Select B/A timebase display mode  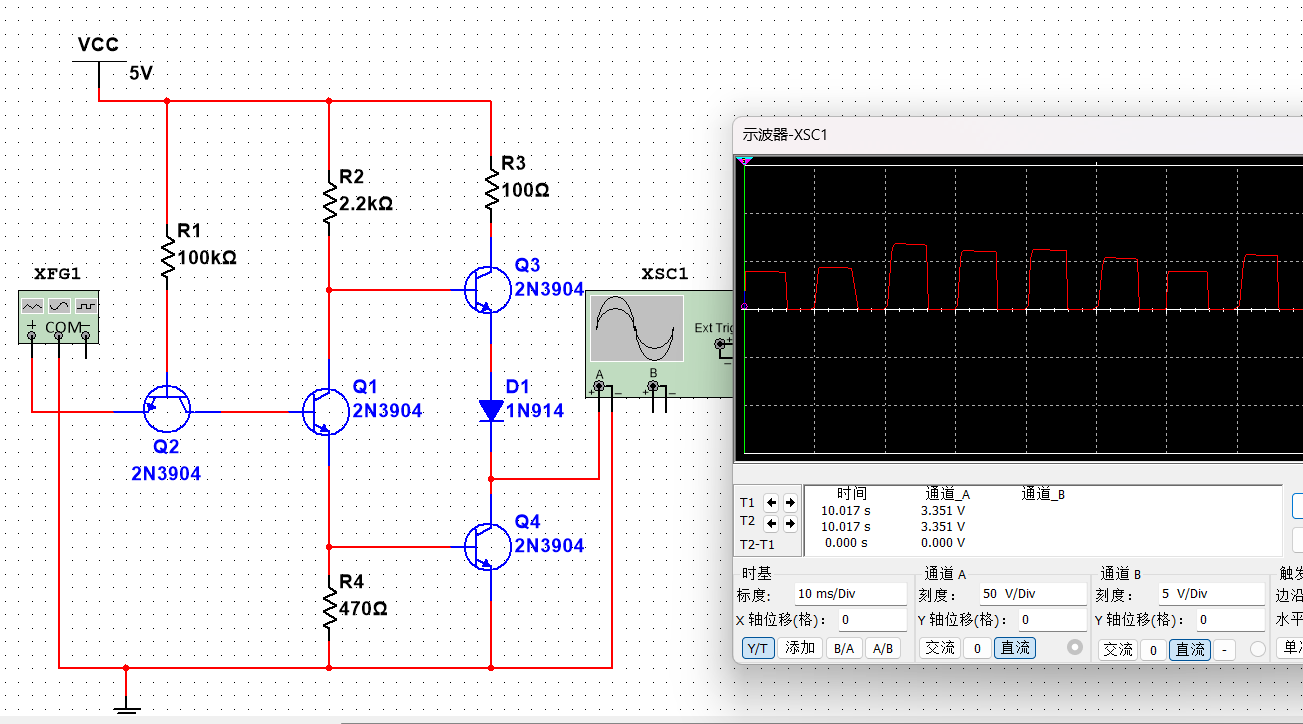tap(844, 648)
